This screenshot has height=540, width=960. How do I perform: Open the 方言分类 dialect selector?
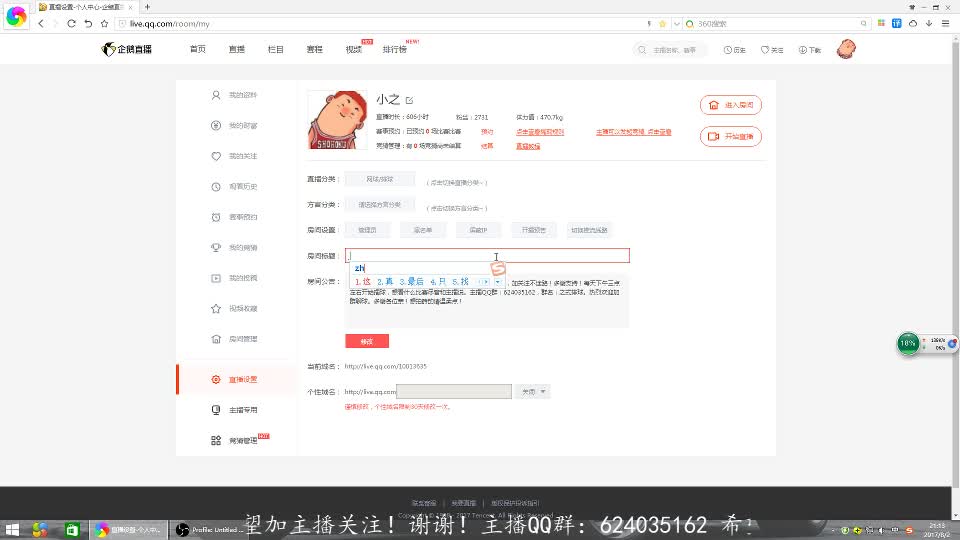coord(379,205)
